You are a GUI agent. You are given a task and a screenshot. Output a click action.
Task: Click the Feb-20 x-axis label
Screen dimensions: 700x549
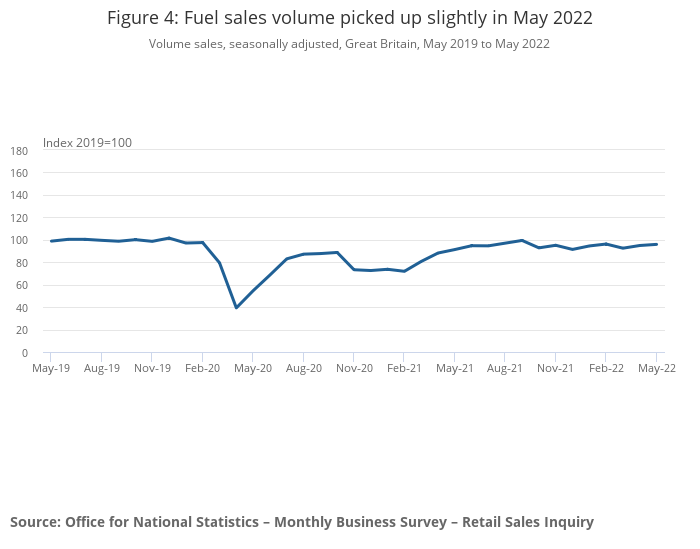pos(202,368)
